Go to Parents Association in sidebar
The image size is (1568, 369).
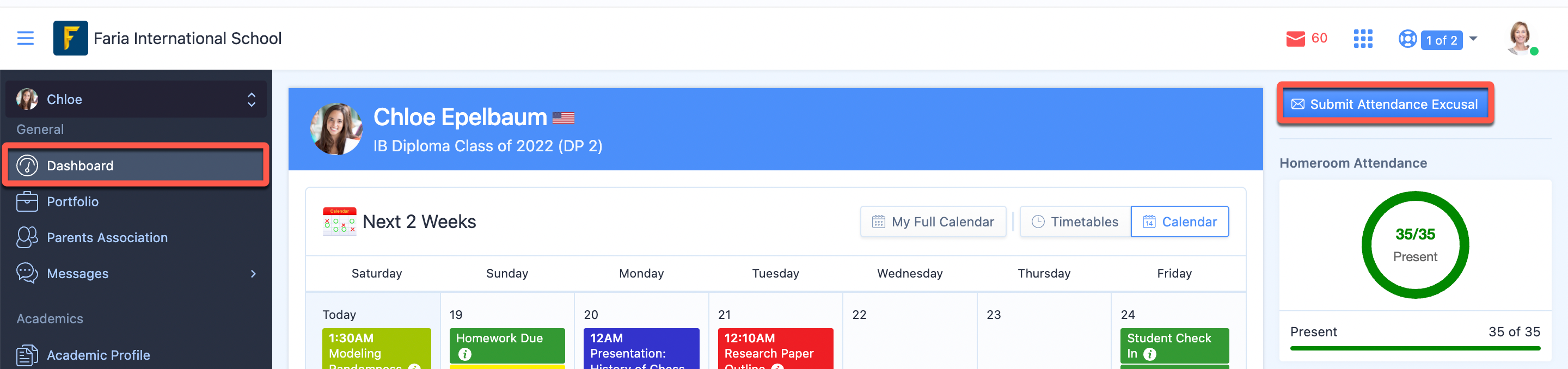(107, 237)
